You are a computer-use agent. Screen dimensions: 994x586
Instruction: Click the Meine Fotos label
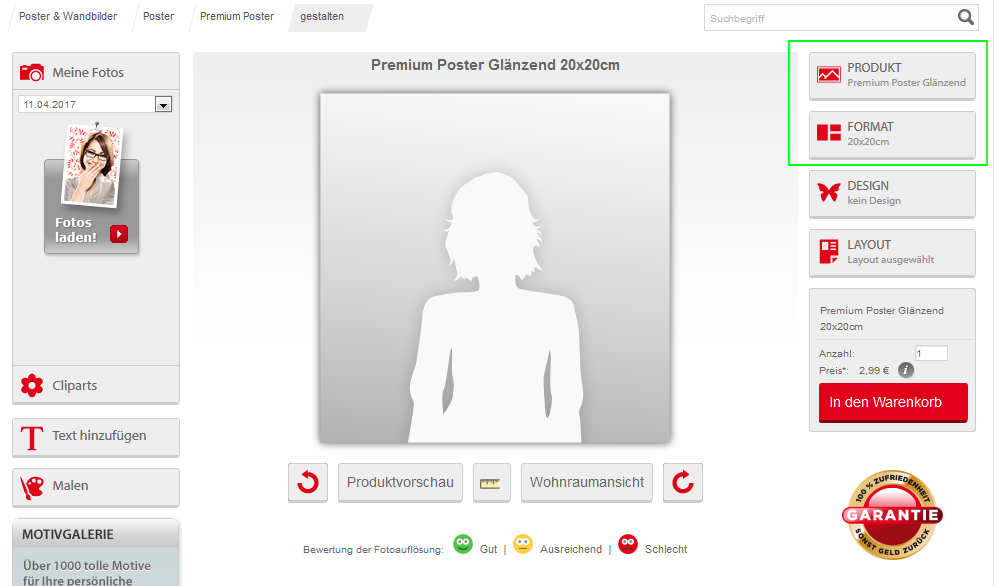point(88,72)
